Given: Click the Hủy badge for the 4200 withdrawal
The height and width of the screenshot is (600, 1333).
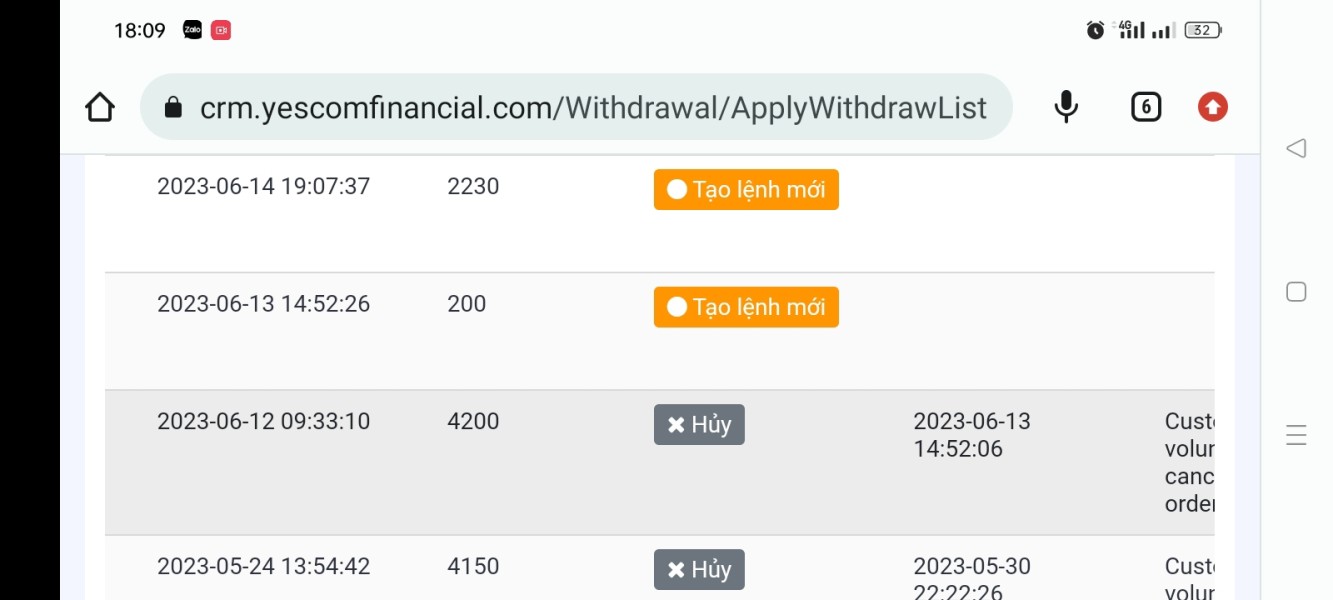Looking at the screenshot, I should click(699, 425).
